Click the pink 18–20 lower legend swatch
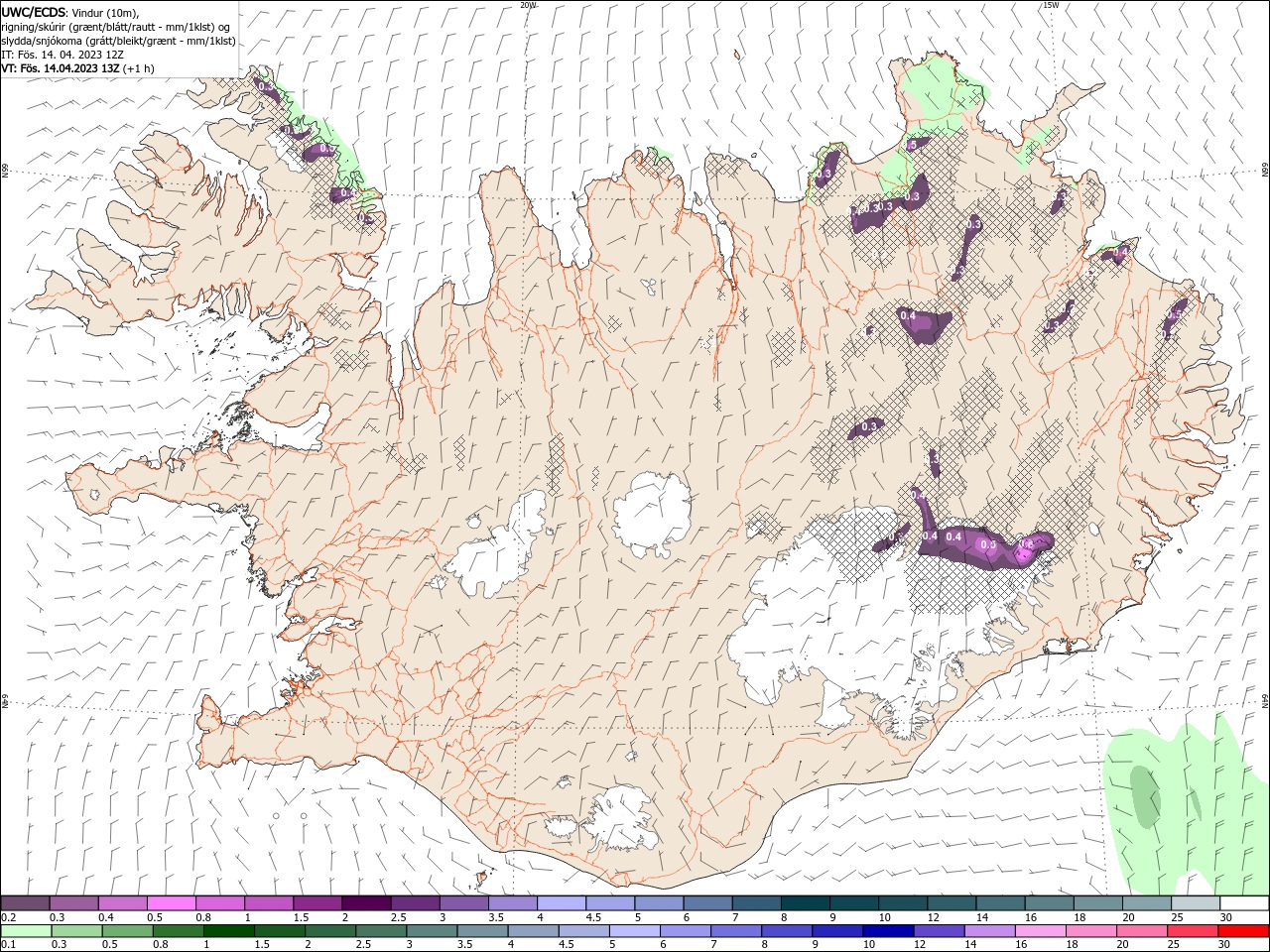Screen dimensions: 1270x952 [x=1089, y=931]
